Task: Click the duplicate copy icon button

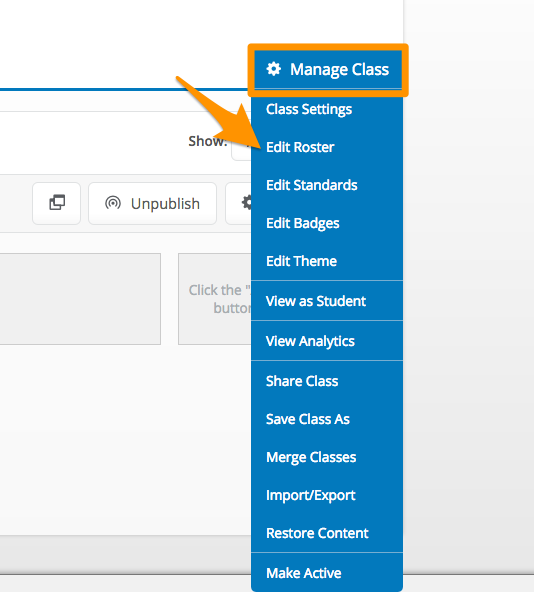Action: (x=57, y=203)
